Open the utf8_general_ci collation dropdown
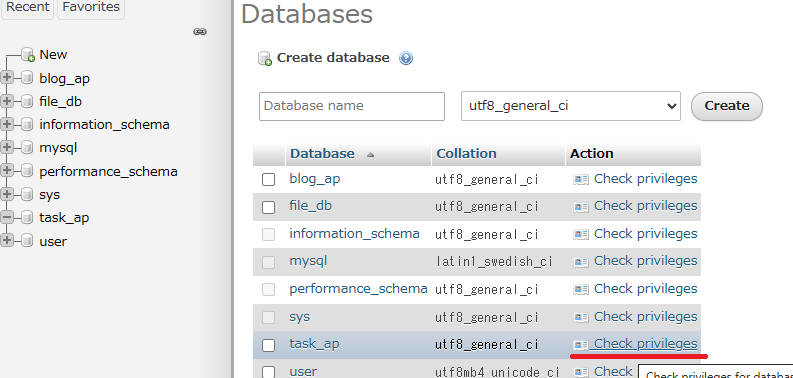The image size is (793, 378). coord(571,106)
